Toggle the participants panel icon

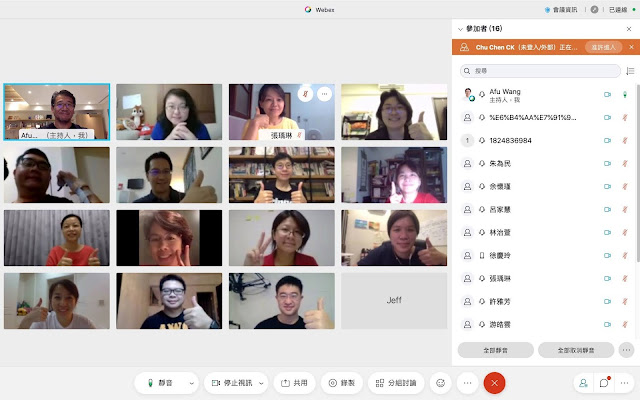point(583,383)
